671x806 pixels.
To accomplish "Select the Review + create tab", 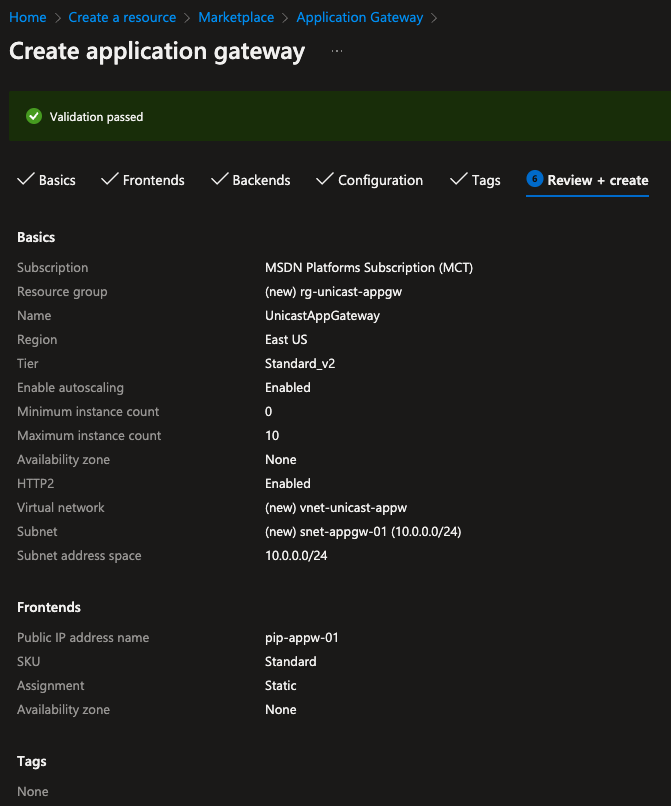I will [598, 181].
